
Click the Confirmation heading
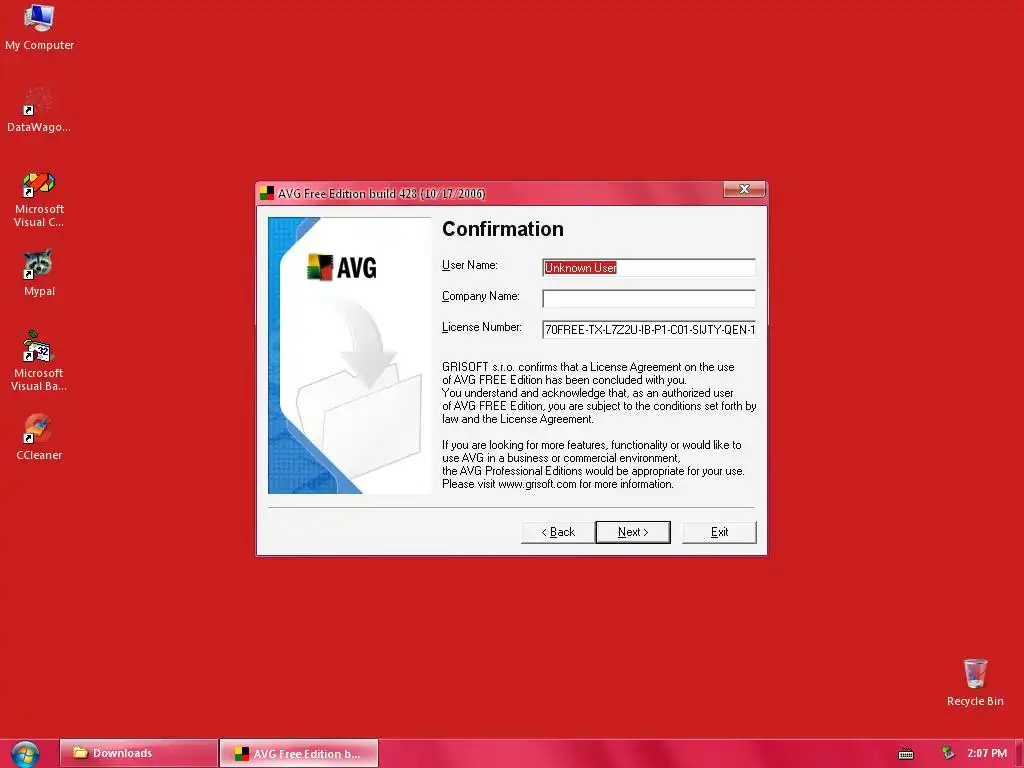(503, 229)
